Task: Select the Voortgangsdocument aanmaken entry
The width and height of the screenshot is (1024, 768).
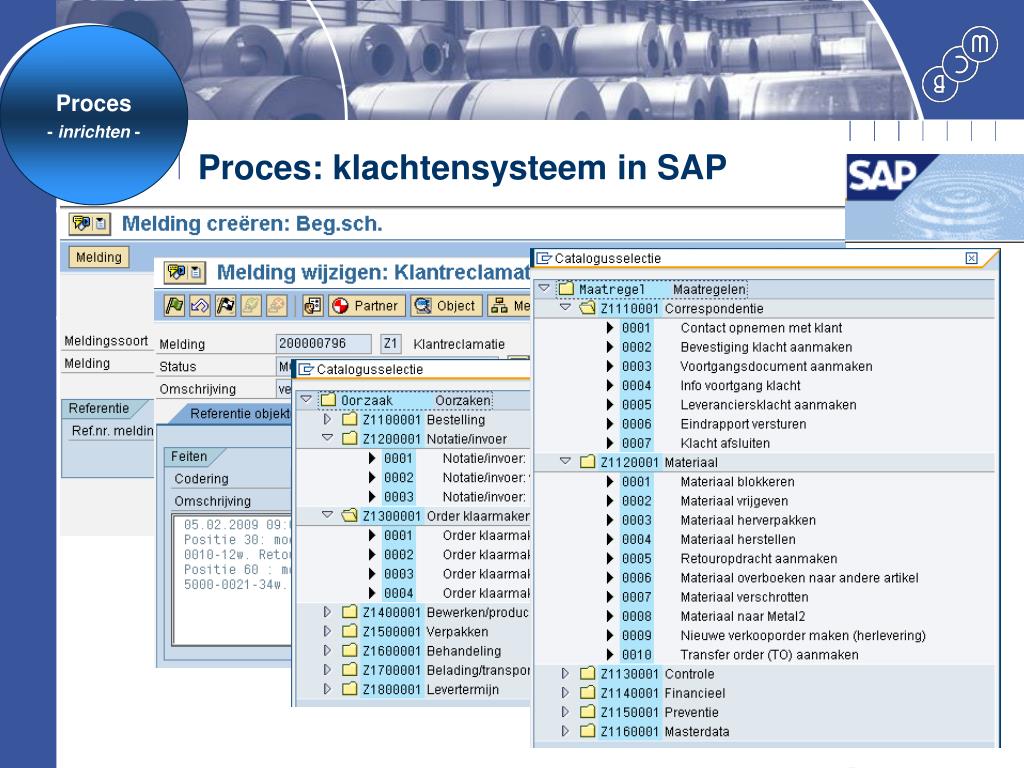Action: point(776,366)
